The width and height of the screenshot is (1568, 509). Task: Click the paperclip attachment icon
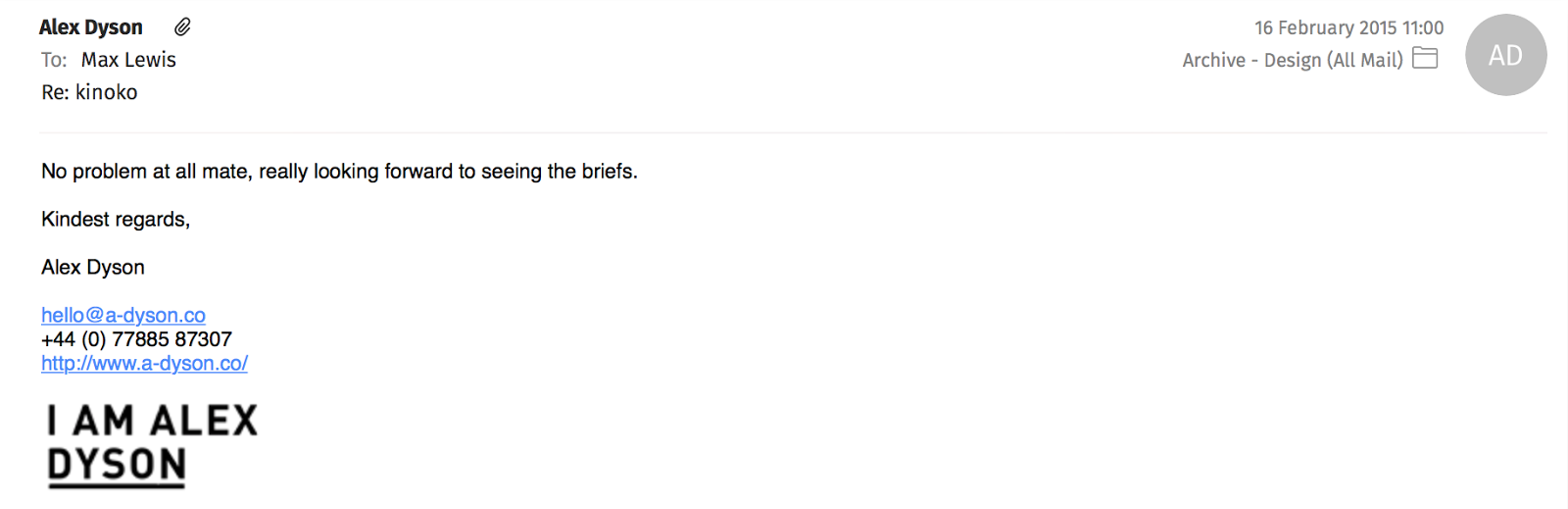[182, 27]
